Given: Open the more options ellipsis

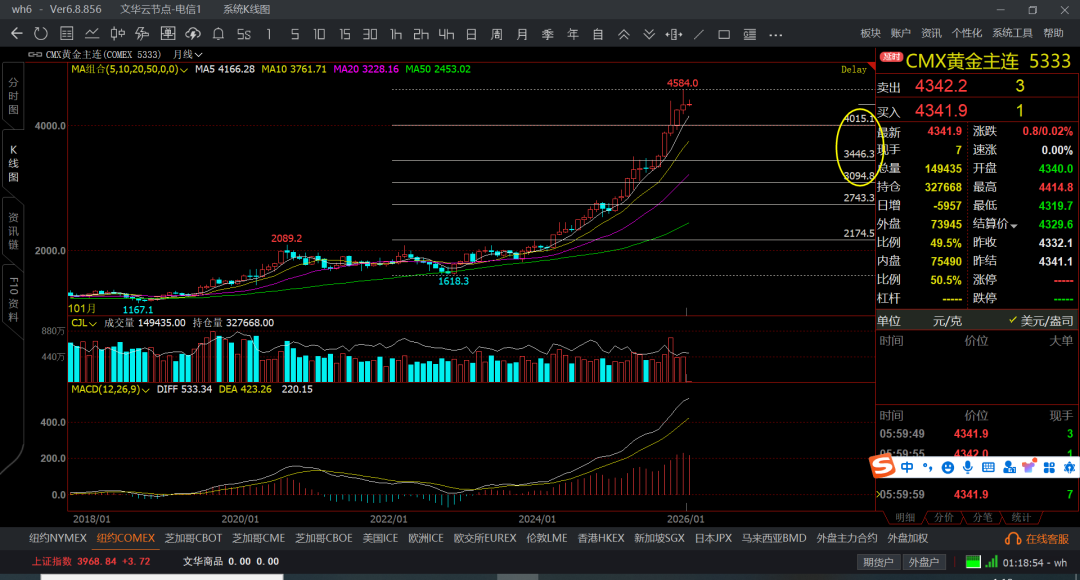Looking at the screenshot, I should (x=776, y=34).
